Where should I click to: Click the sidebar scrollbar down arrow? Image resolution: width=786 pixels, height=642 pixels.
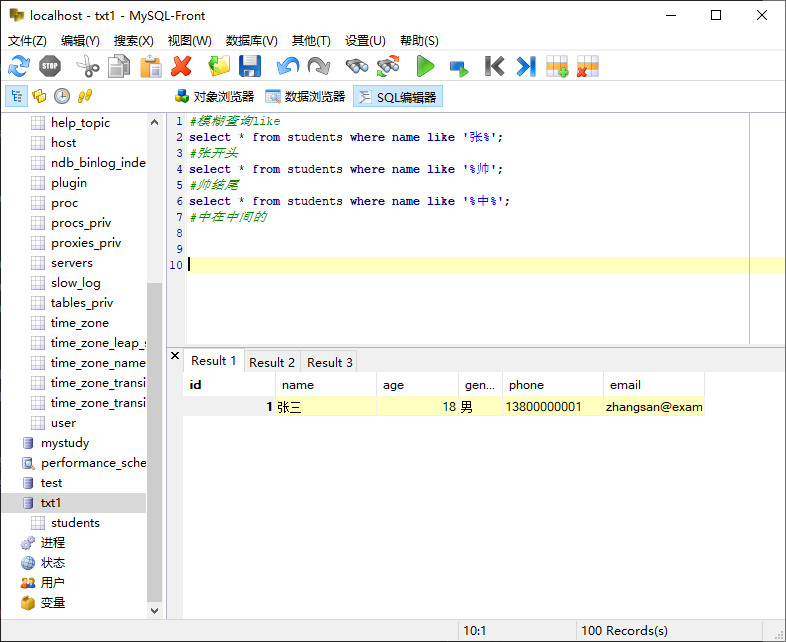pyautogui.click(x=154, y=610)
